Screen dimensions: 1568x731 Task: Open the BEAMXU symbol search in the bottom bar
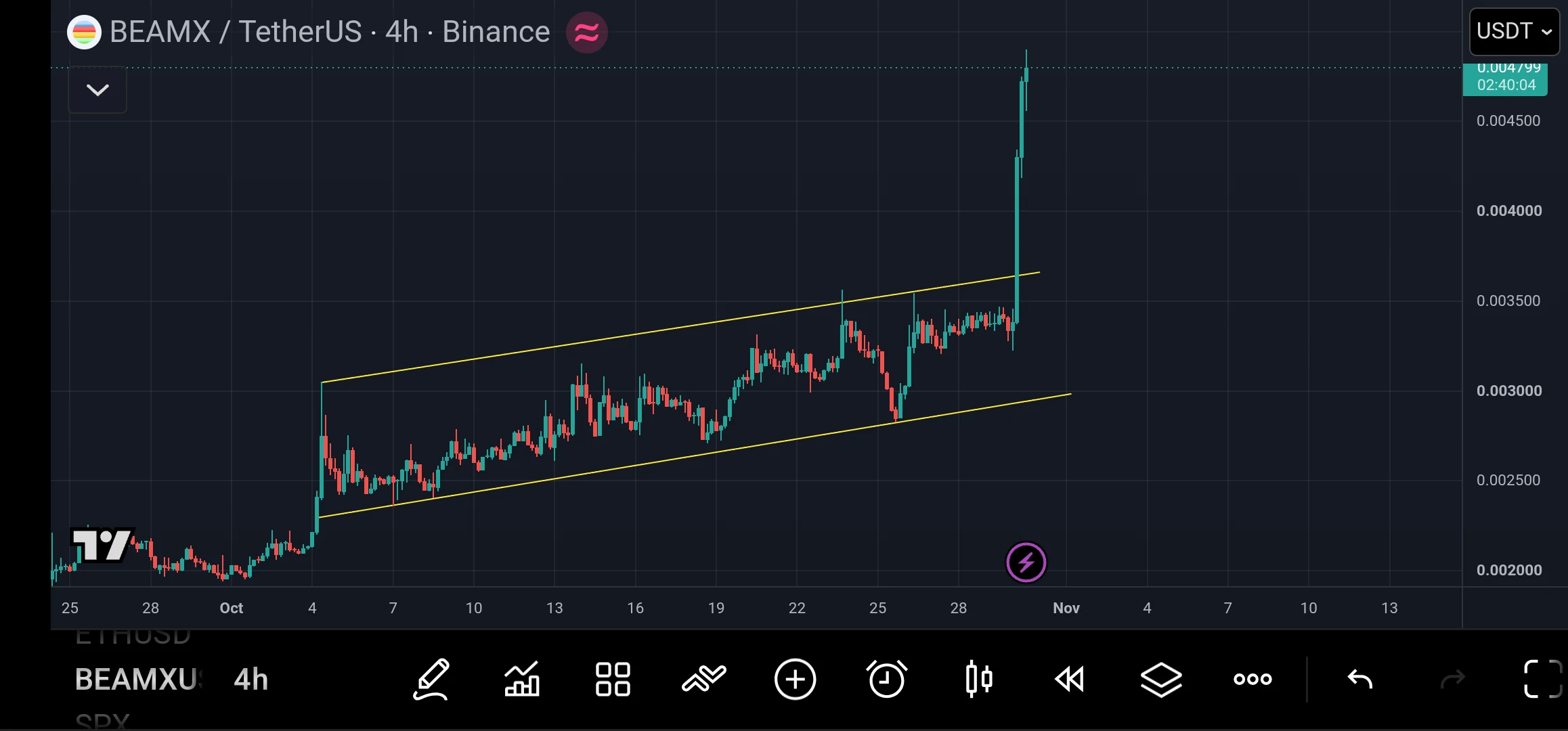click(138, 680)
